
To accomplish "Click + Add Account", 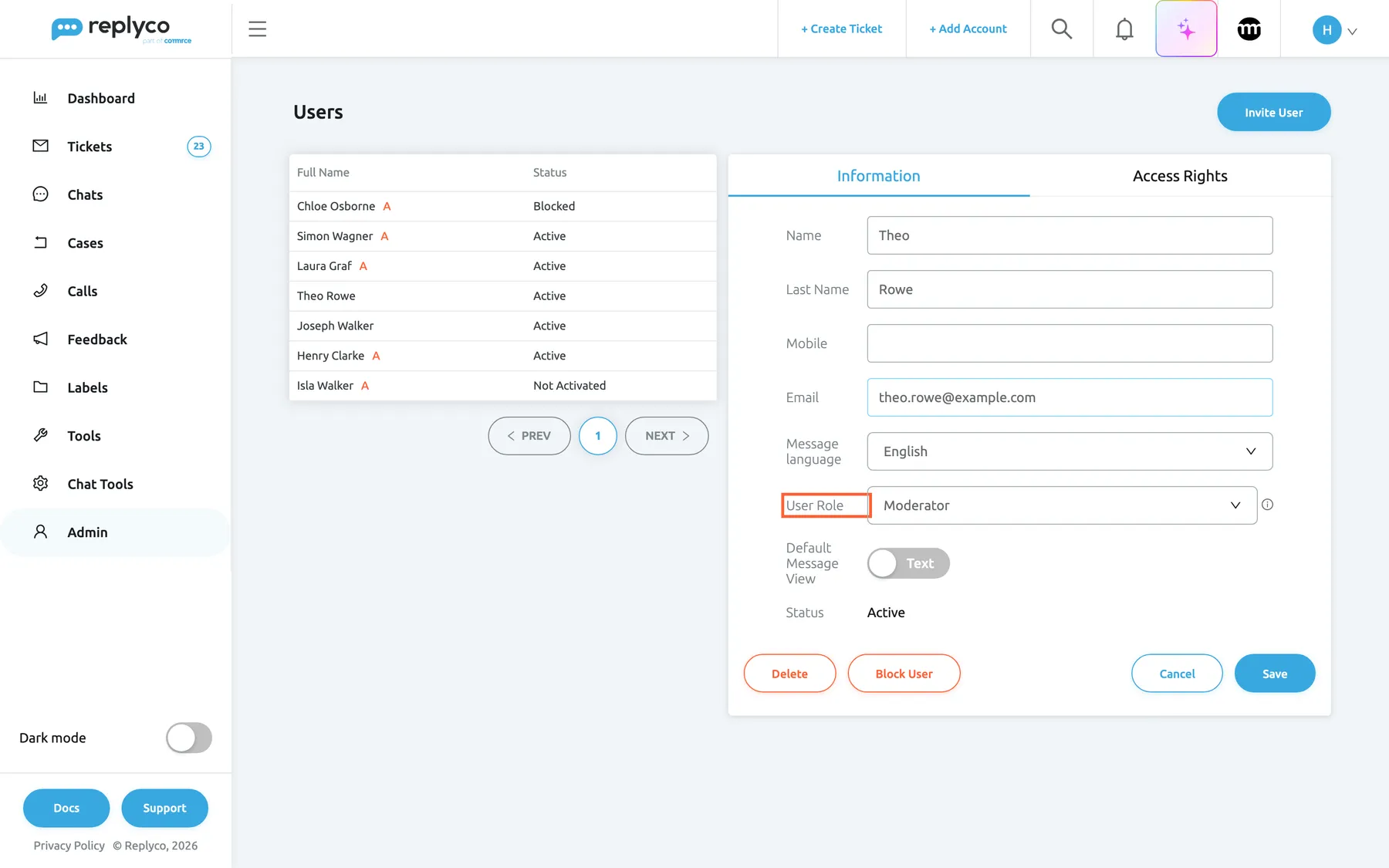I will click(x=968, y=29).
